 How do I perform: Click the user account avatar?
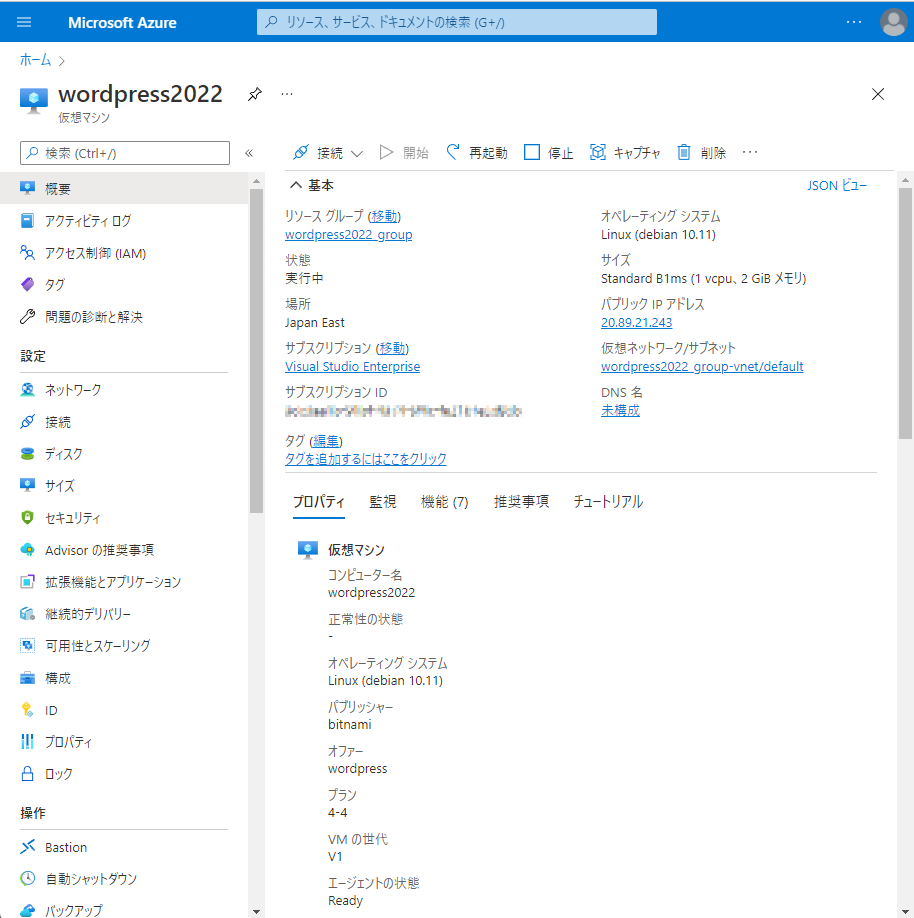point(894,22)
